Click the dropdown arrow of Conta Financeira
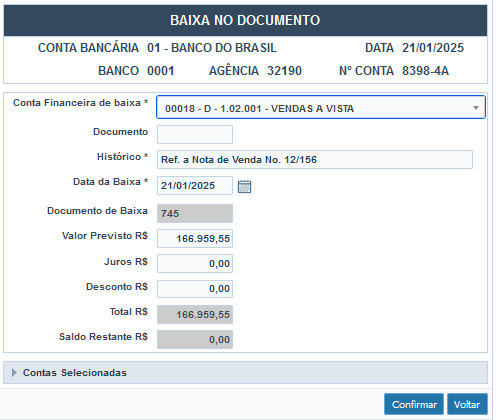Image resolution: width=496 pixels, height=420 pixels. click(476, 108)
